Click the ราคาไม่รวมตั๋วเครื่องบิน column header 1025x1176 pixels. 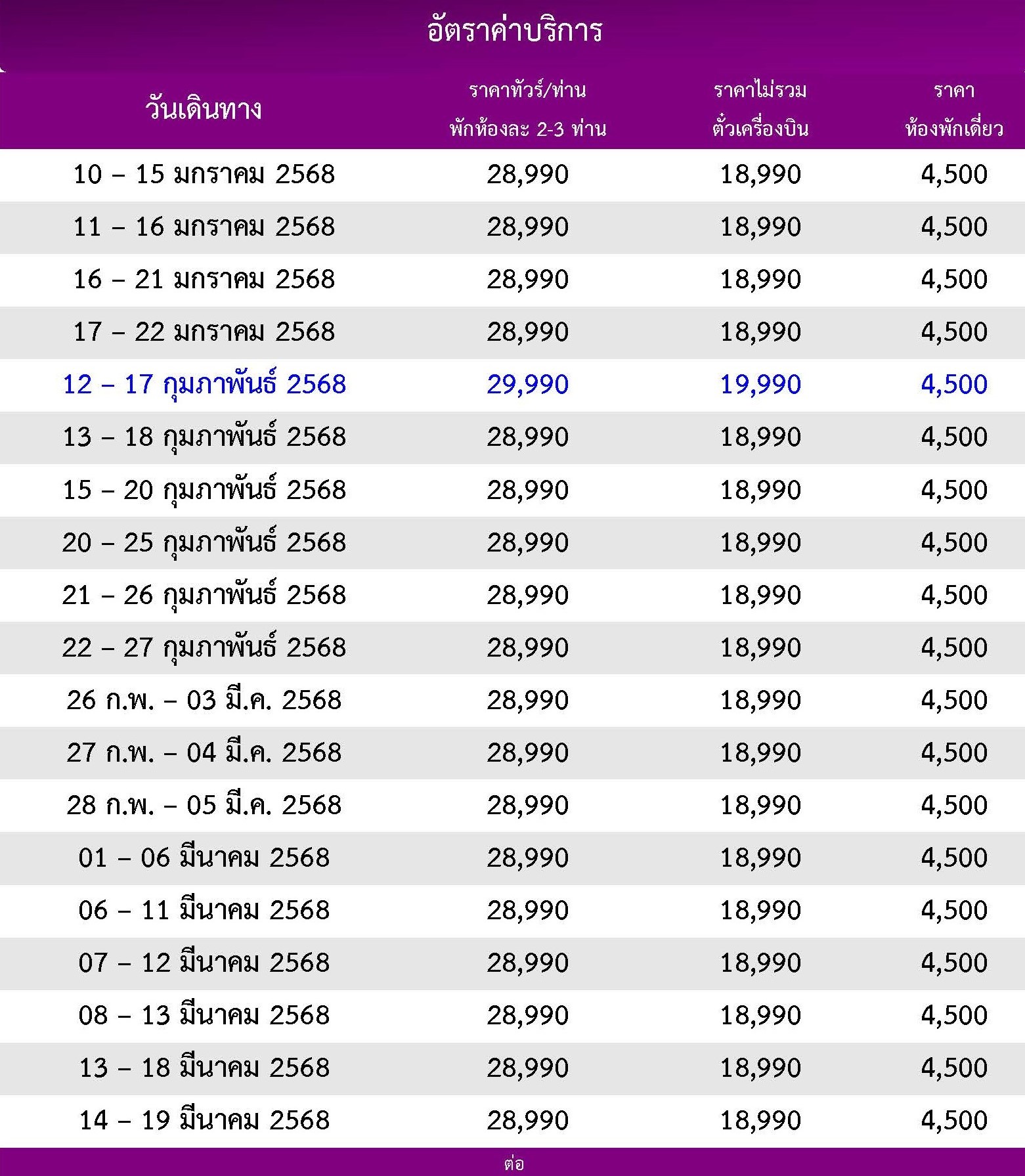pos(760,109)
